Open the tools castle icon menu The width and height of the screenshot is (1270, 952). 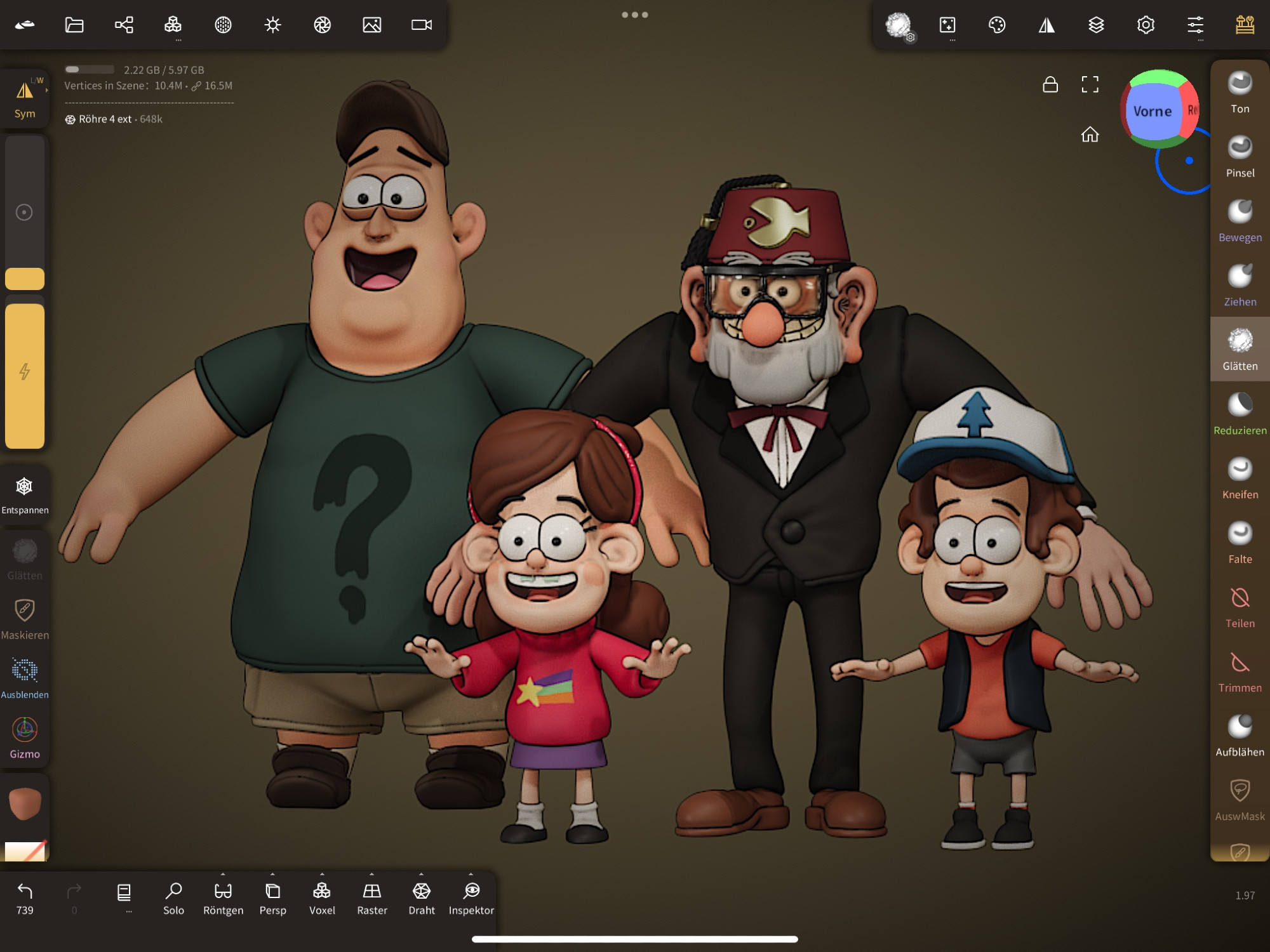(1245, 25)
